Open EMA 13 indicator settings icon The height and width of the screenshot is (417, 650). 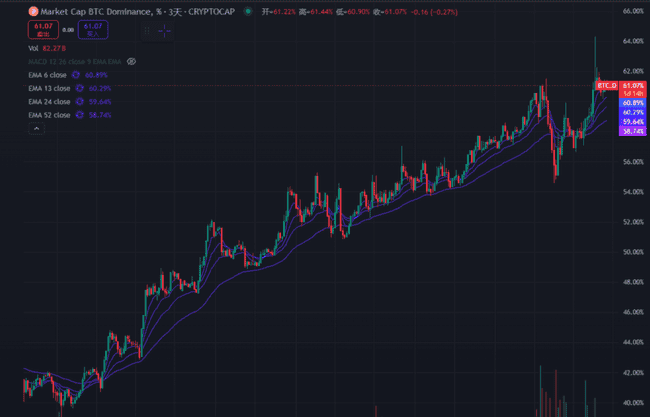80,88
